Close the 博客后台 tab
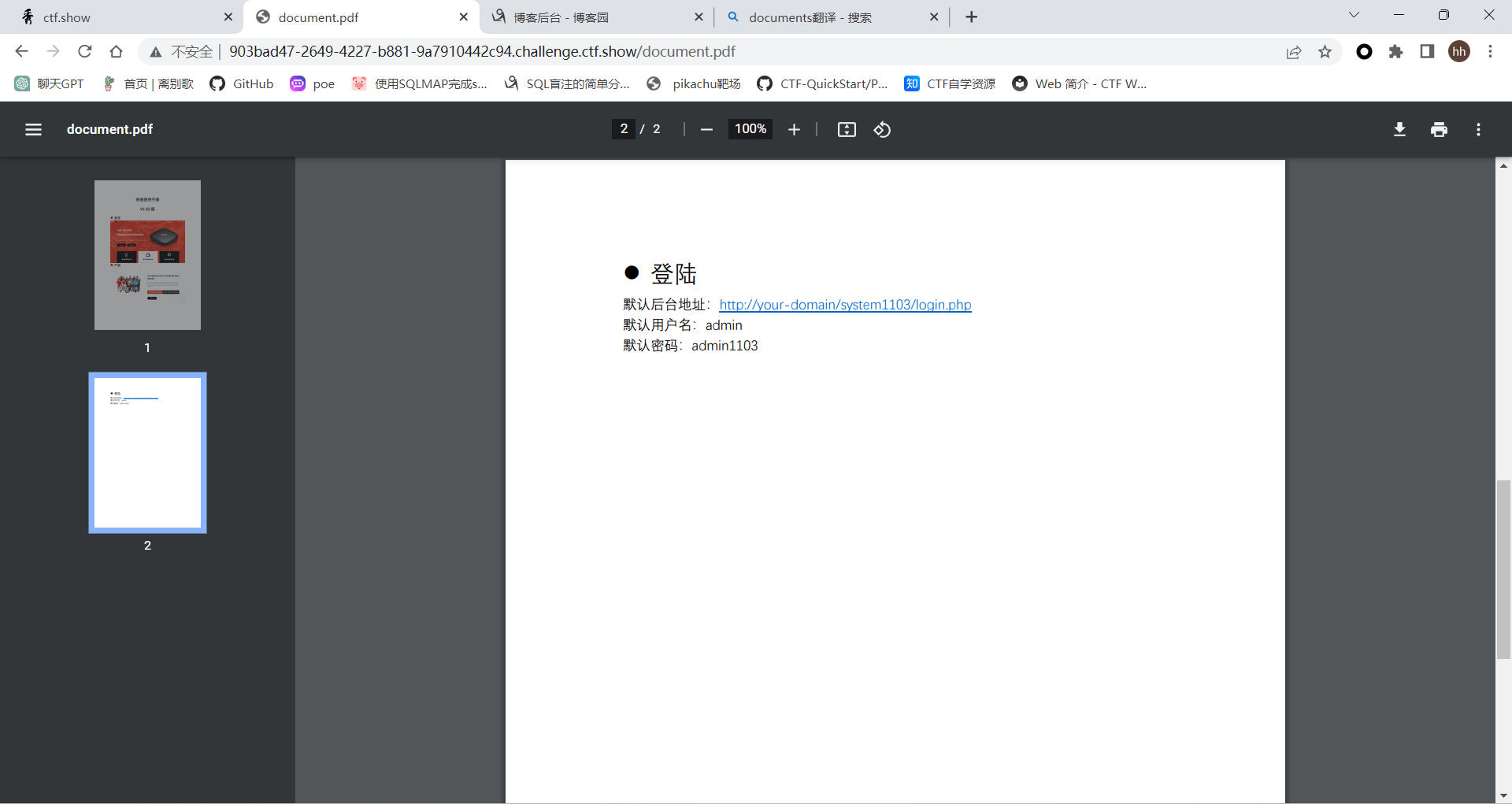Image resolution: width=1512 pixels, height=804 pixels. tap(699, 17)
